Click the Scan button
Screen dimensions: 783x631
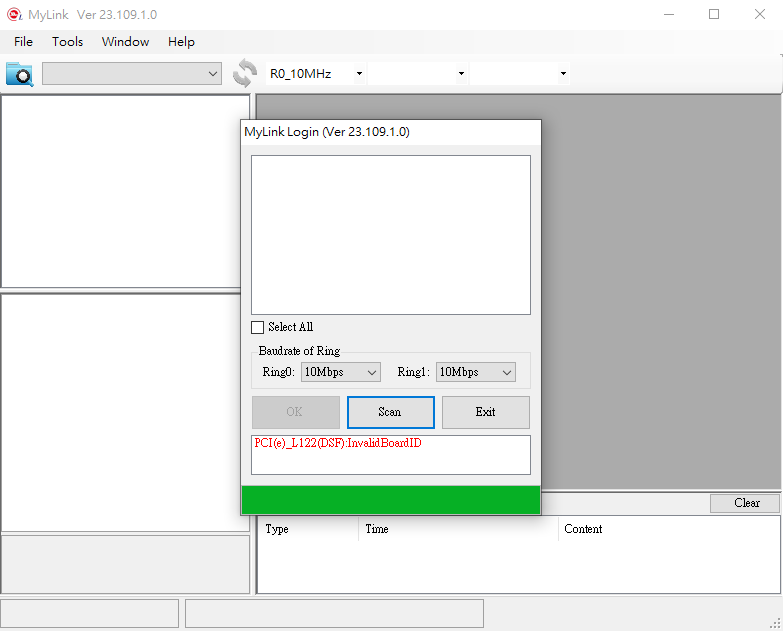(391, 412)
